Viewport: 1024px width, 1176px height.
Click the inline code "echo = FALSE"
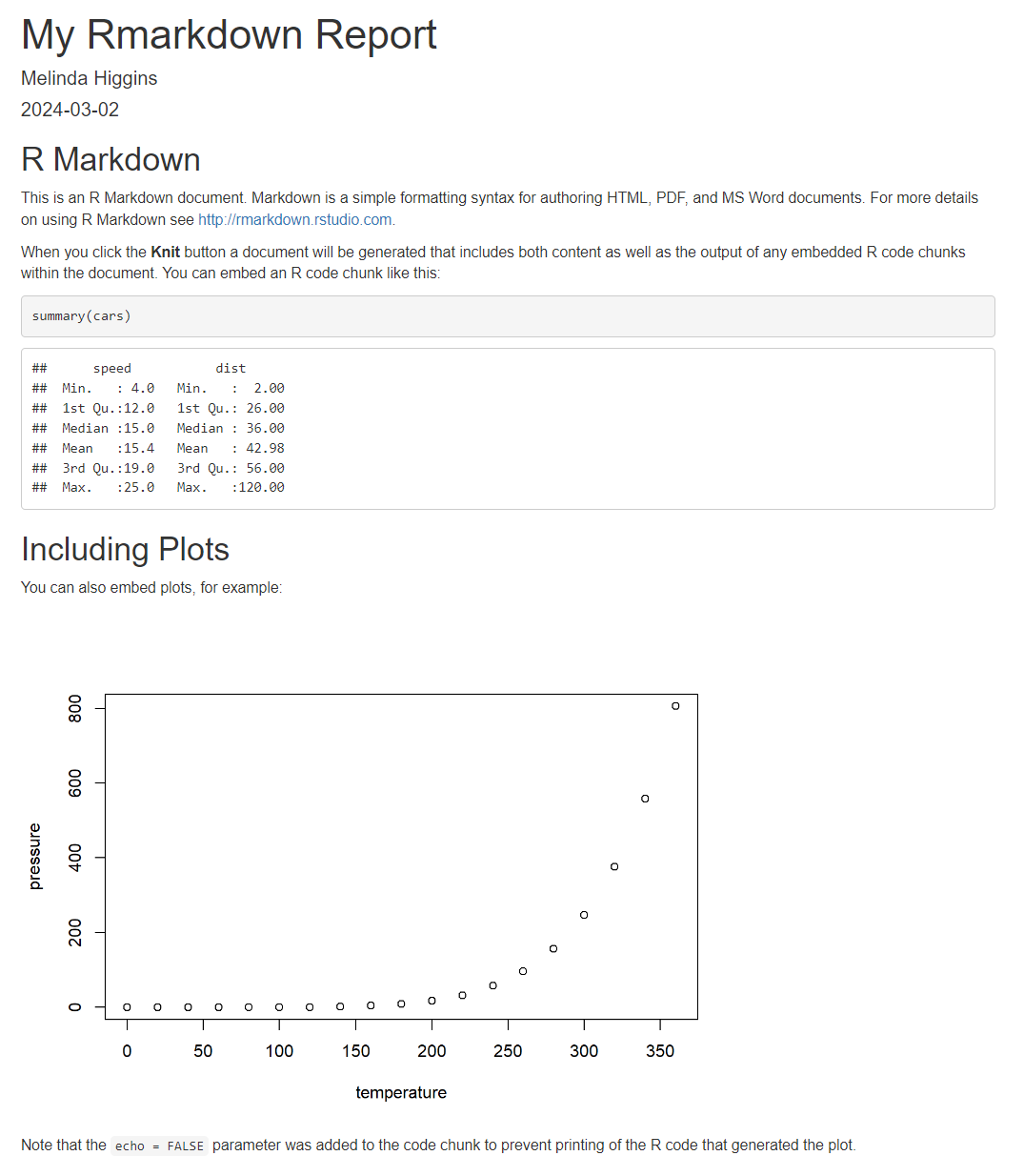point(159,1146)
